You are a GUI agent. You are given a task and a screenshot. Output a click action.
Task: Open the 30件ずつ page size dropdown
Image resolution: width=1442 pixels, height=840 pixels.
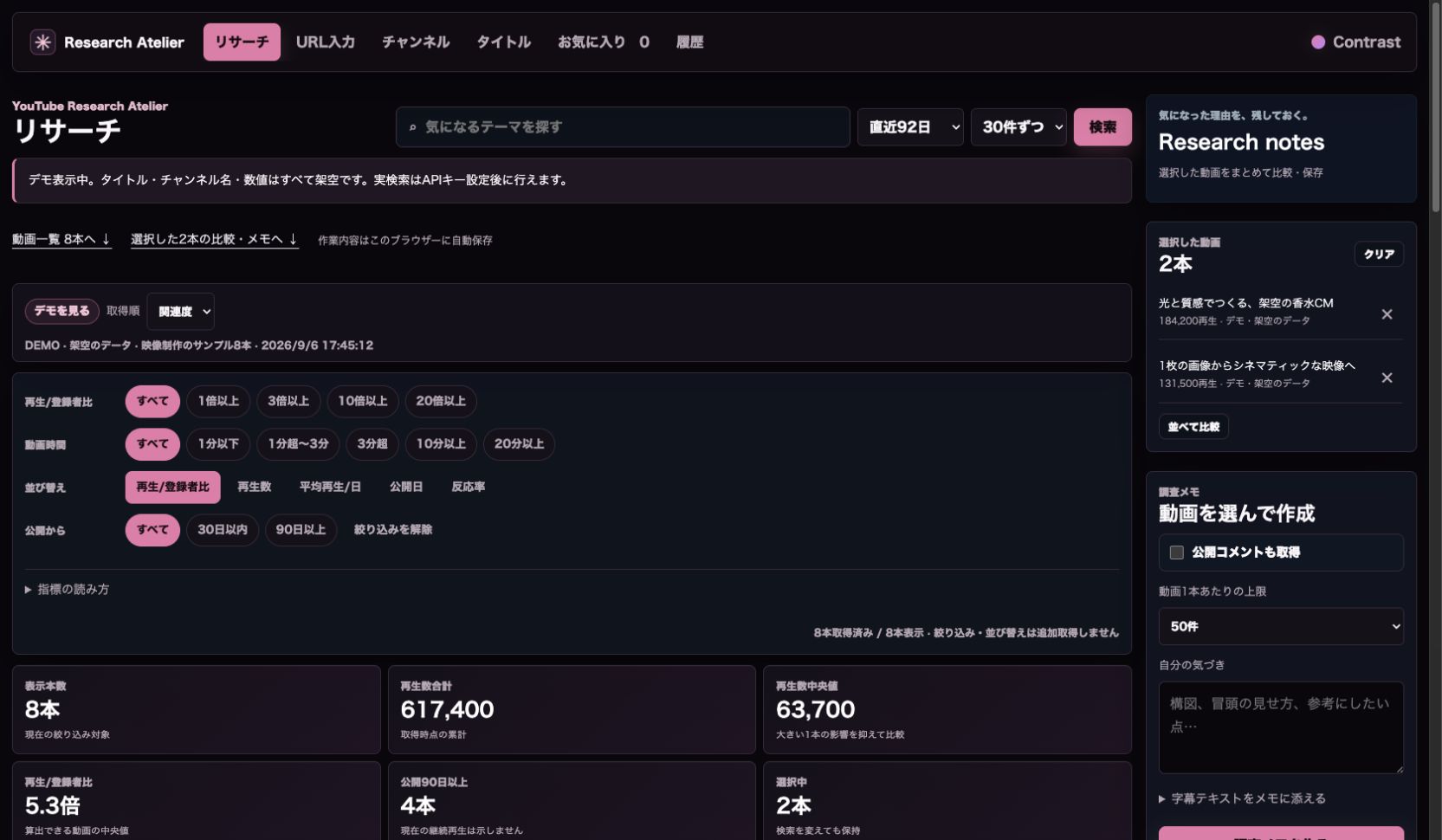1018,127
